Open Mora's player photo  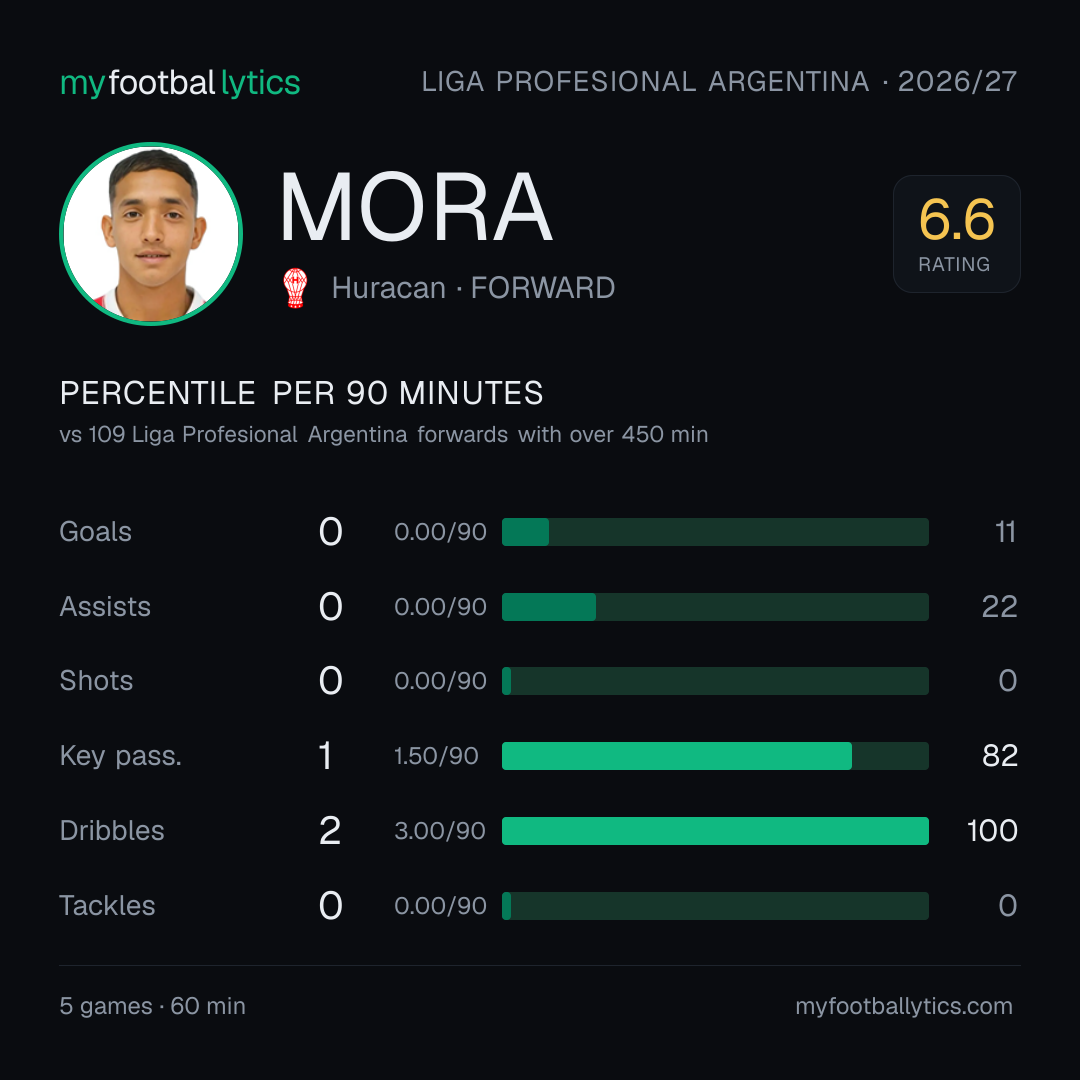click(x=151, y=233)
